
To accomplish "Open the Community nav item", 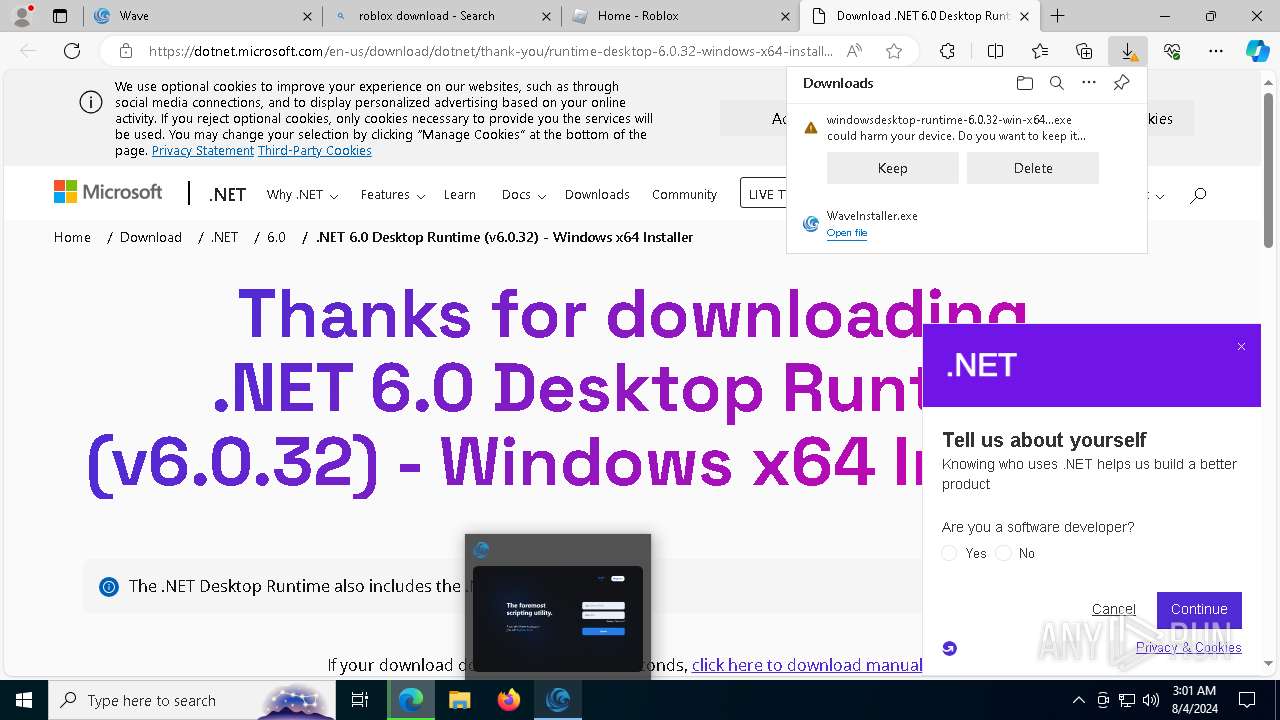I will tap(684, 195).
